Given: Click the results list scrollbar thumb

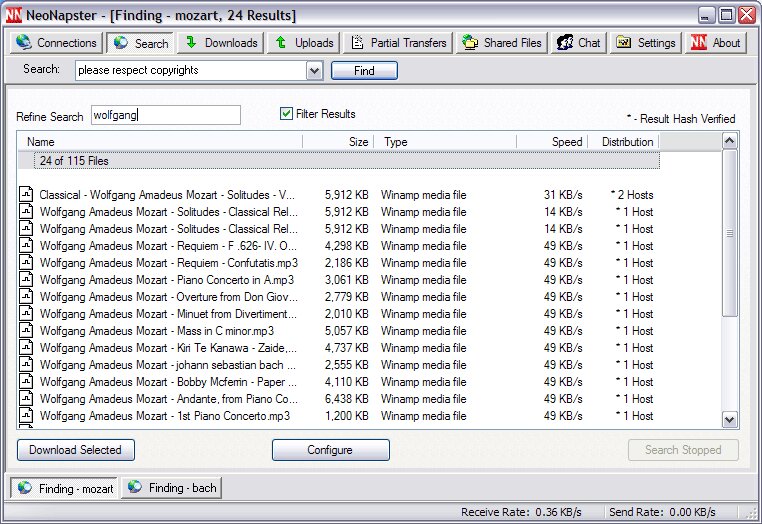Looking at the screenshot, I should pyautogui.click(x=729, y=233).
